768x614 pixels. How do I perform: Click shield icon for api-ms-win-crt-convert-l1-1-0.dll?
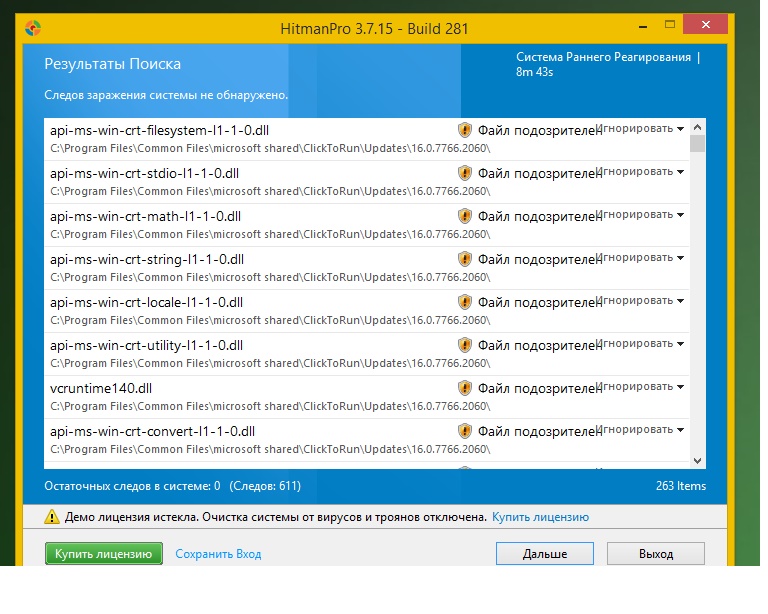pos(464,431)
